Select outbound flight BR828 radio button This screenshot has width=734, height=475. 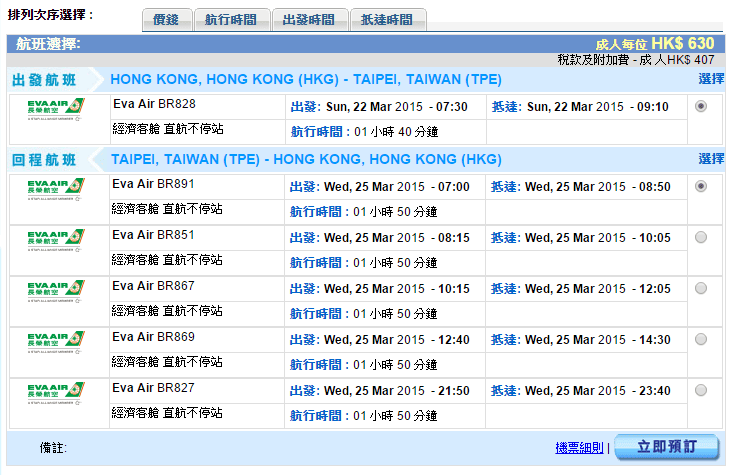point(700,107)
